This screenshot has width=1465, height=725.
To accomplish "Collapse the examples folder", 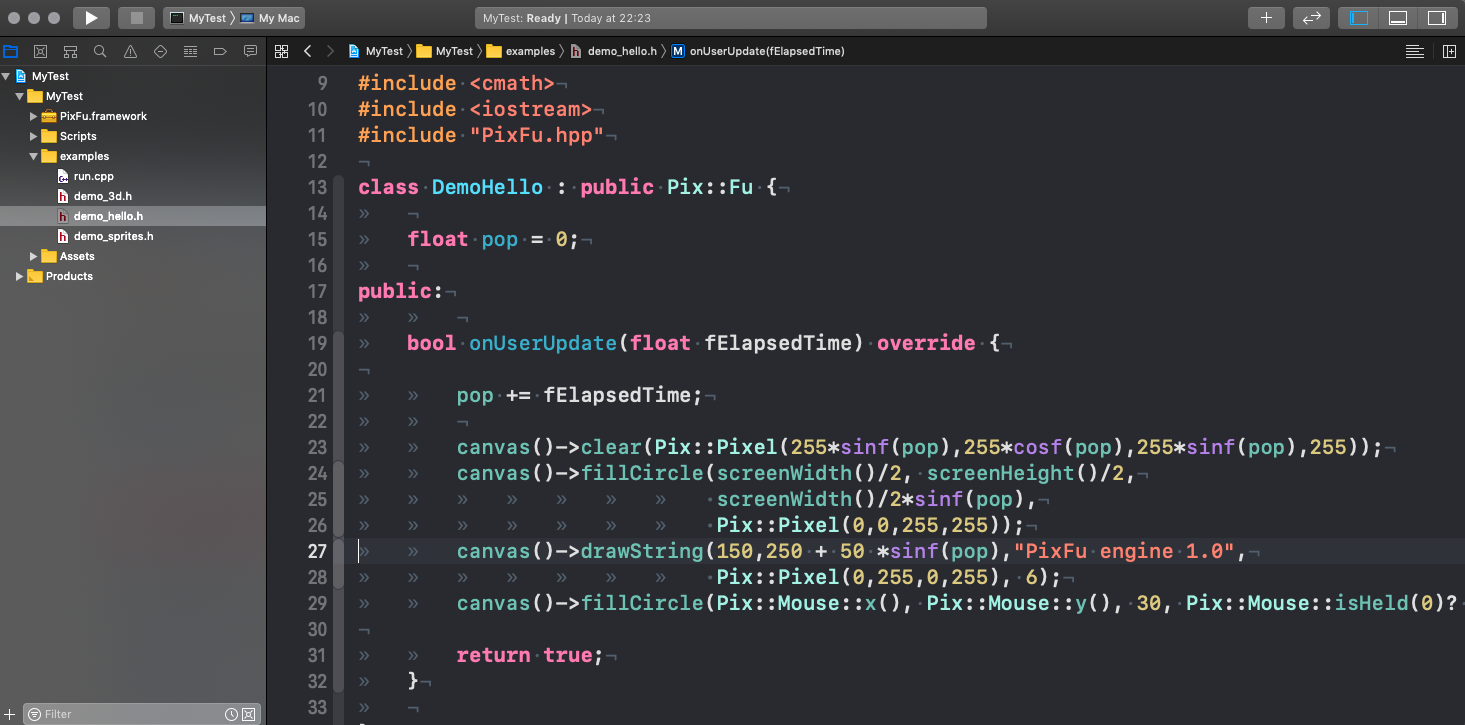I will coord(34,156).
